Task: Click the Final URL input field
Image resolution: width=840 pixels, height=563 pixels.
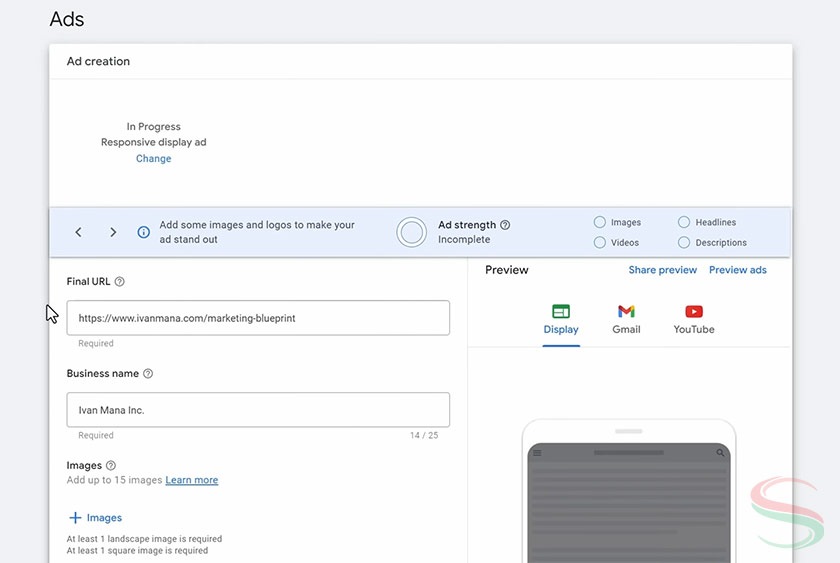Action: click(x=258, y=318)
